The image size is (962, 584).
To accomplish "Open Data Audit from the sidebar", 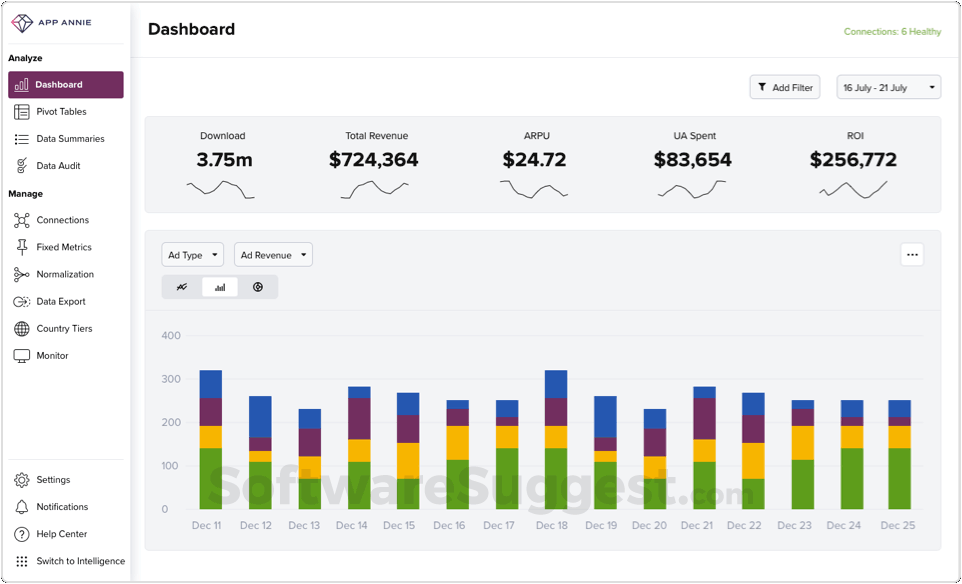I will tap(21, 165).
